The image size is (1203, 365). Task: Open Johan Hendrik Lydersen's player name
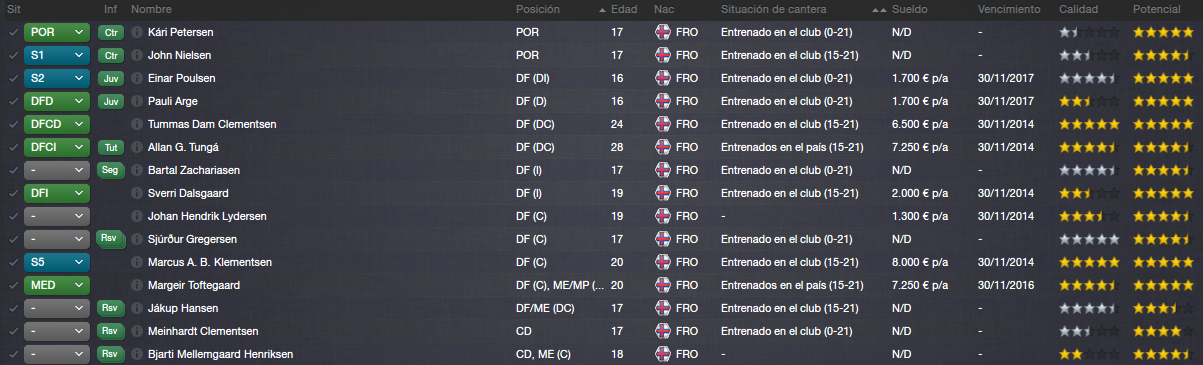coord(207,216)
